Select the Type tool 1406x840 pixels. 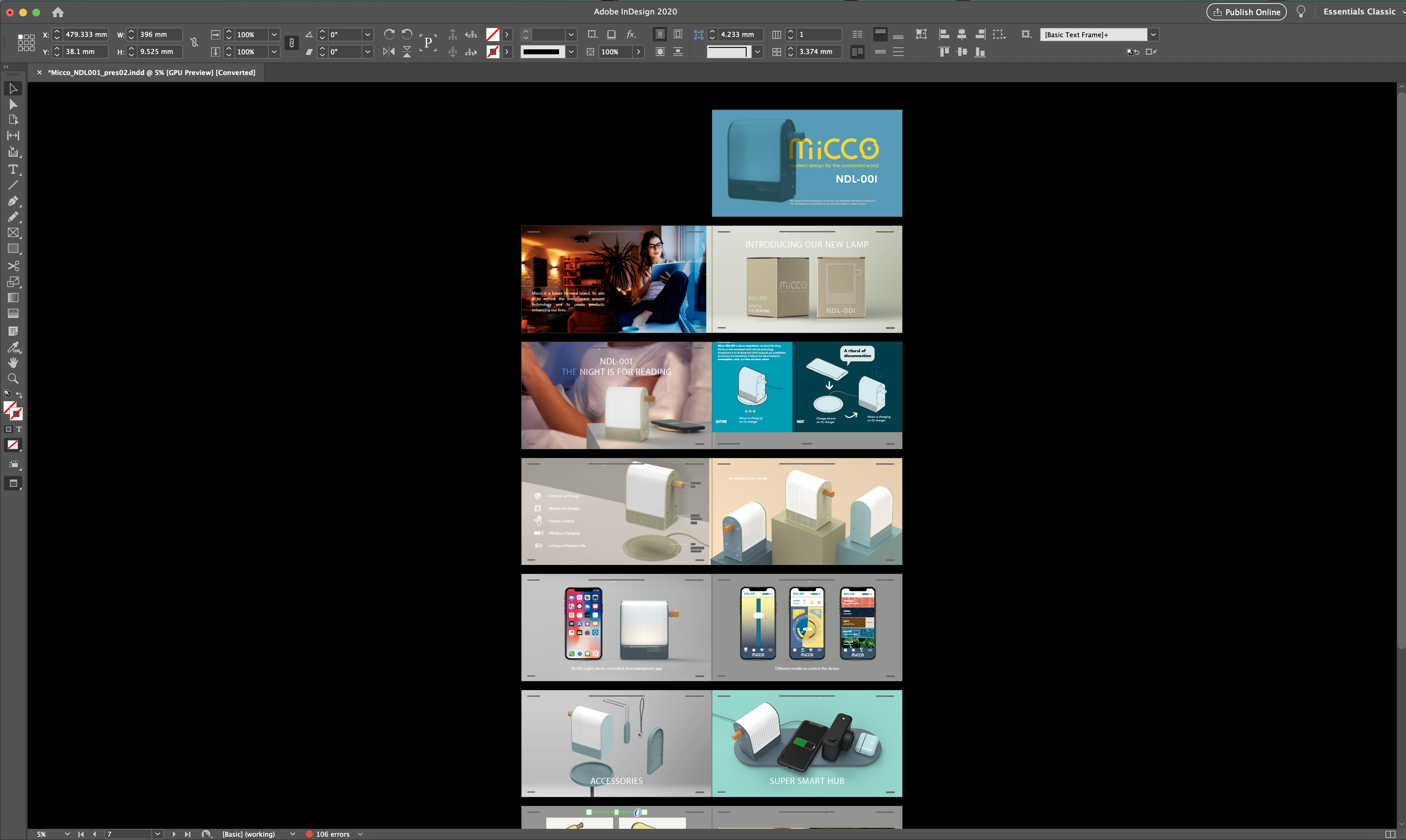(x=13, y=169)
